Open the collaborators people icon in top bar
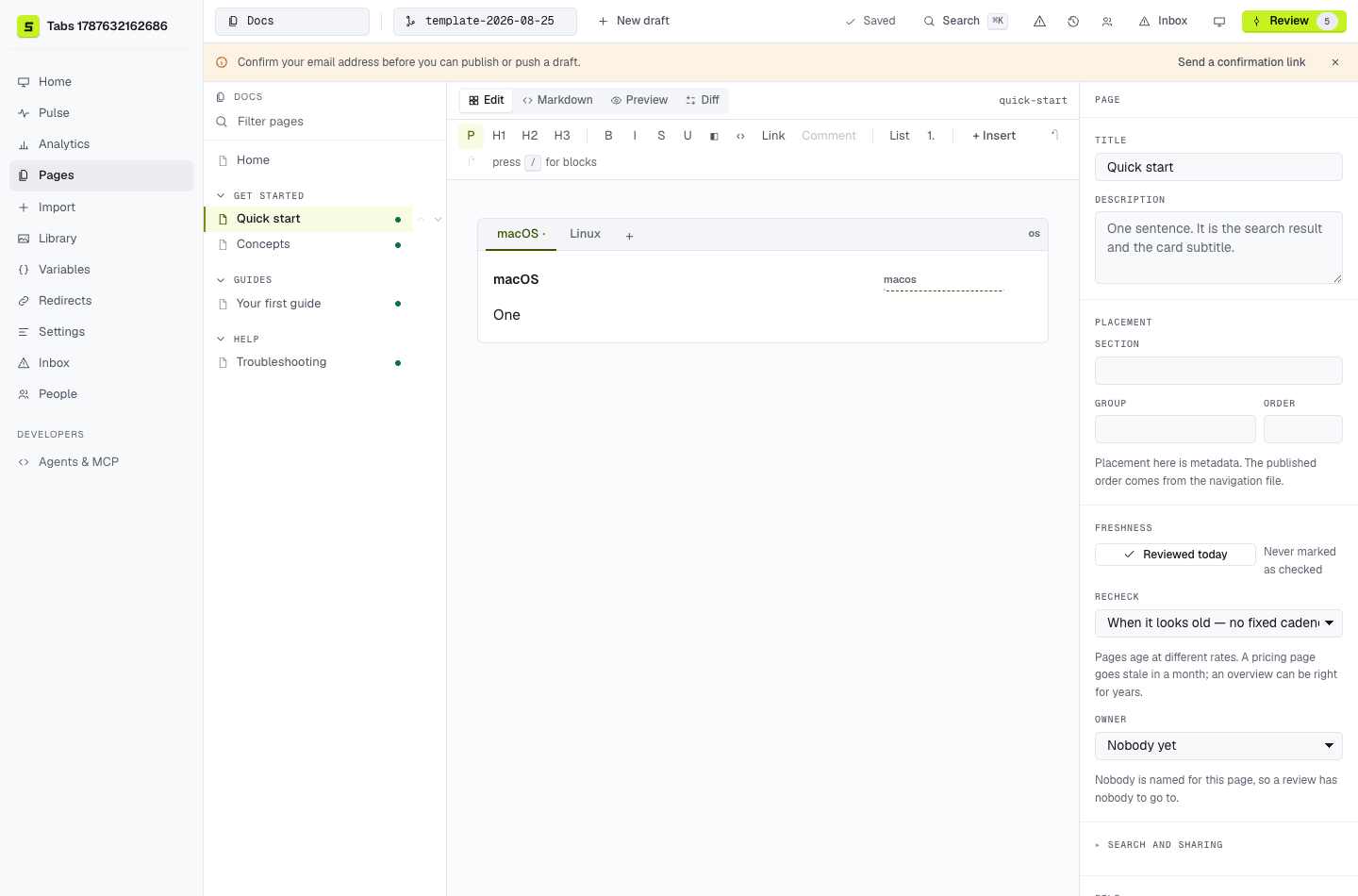 (x=1107, y=21)
